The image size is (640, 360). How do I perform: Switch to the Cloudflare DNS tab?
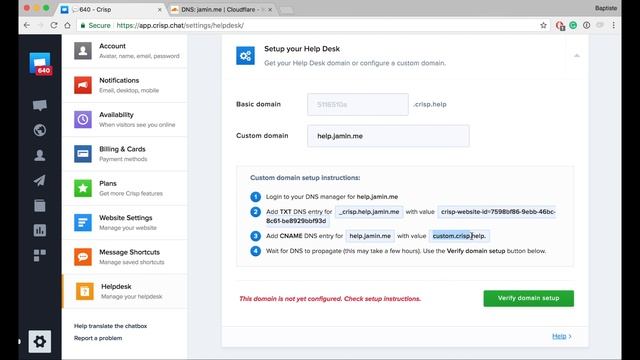pos(222,9)
